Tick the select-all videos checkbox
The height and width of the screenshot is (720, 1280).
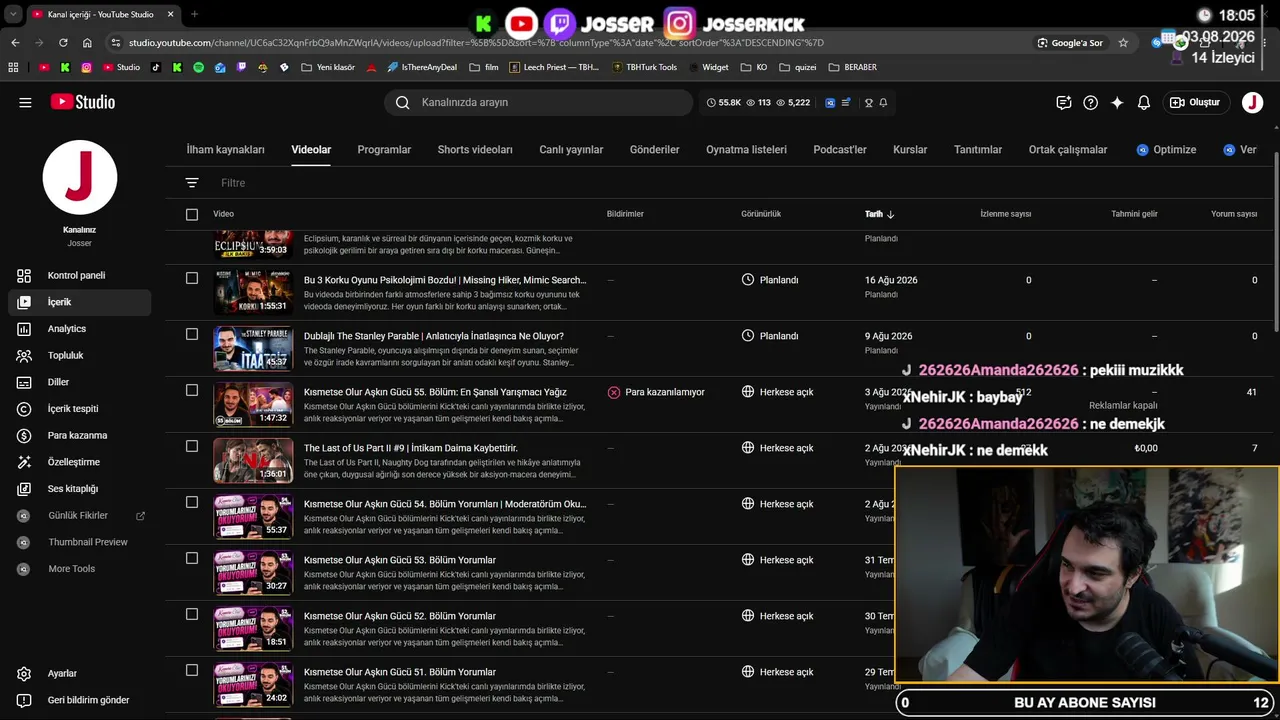click(192, 214)
